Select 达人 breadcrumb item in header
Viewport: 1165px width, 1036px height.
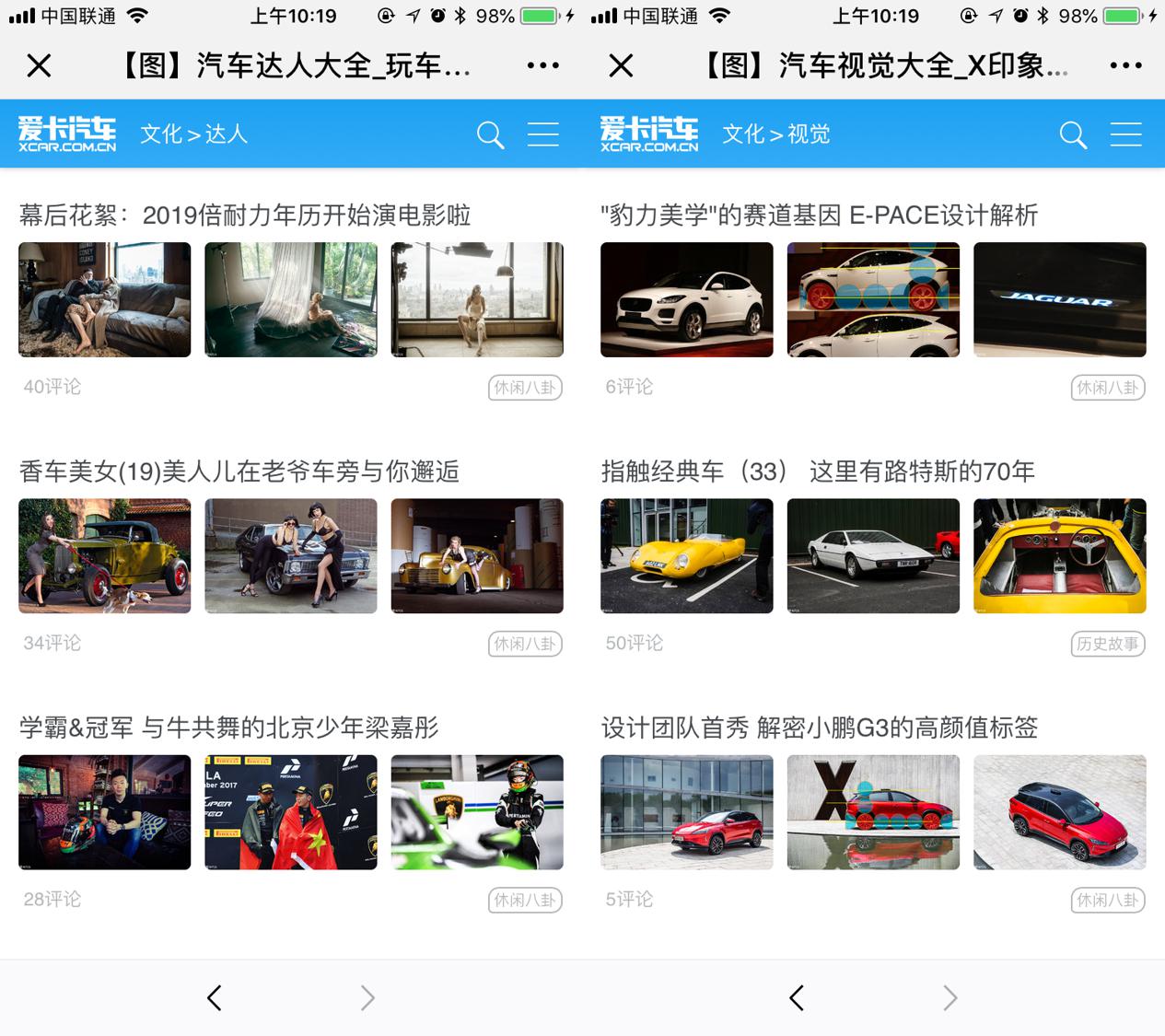click(x=227, y=134)
